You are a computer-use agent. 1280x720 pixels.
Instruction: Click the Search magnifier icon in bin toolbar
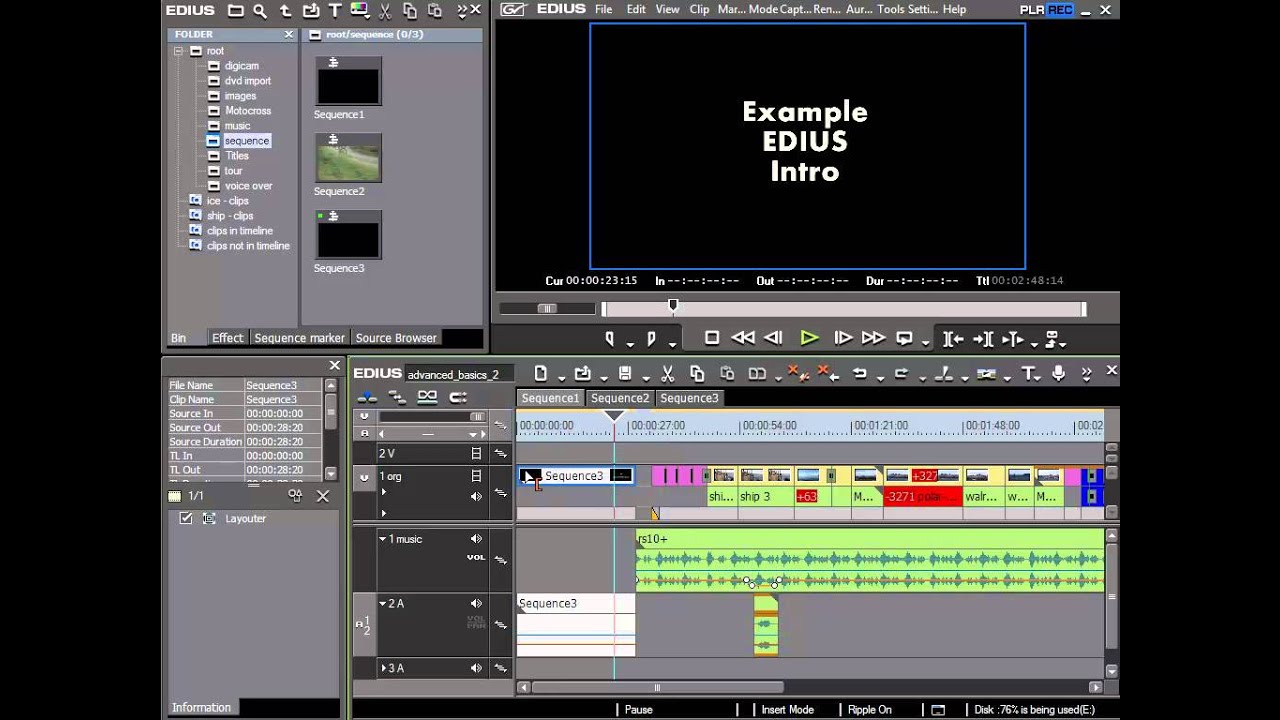coord(260,11)
